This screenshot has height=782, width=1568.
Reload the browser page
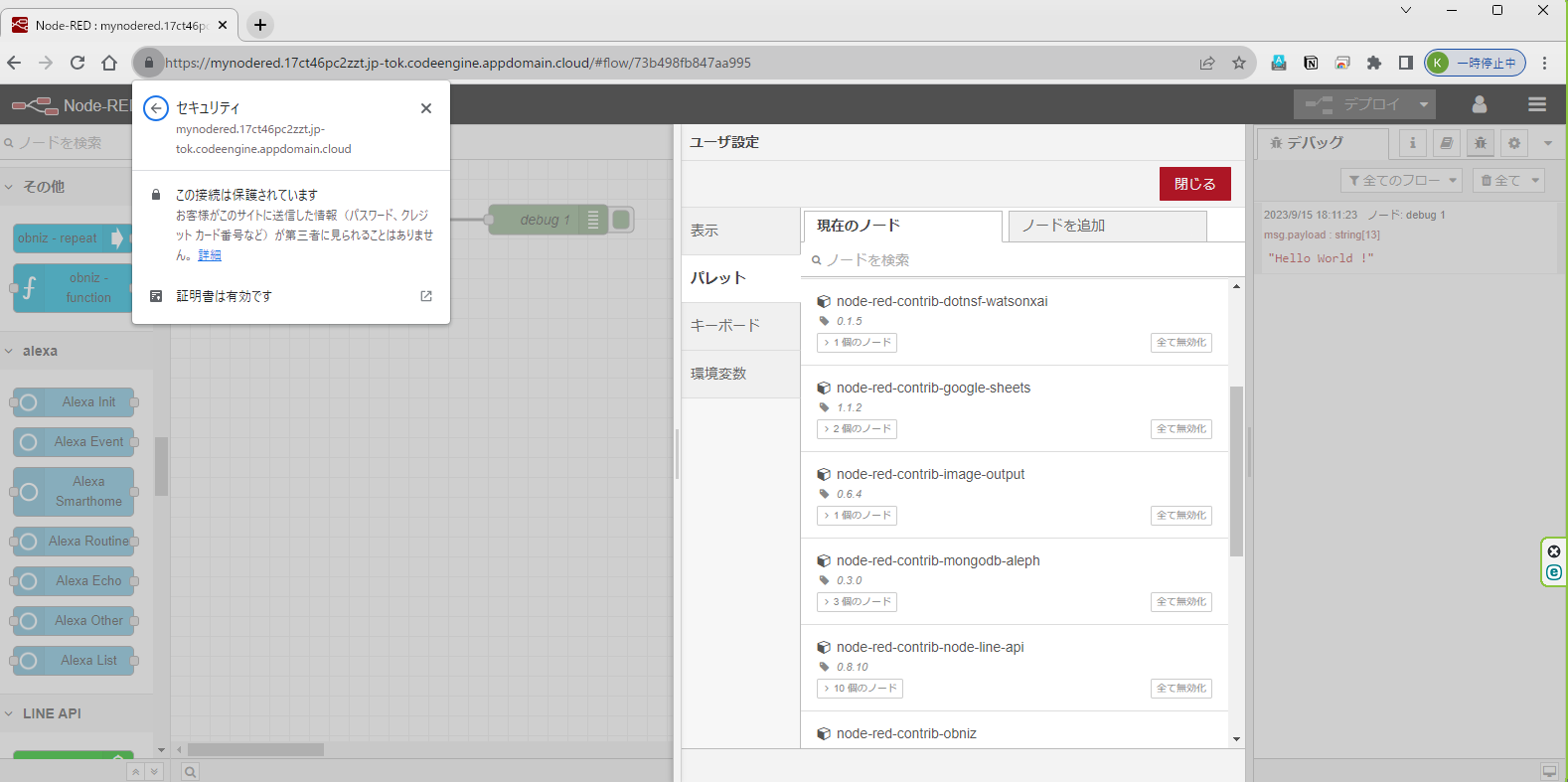(x=78, y=63)
